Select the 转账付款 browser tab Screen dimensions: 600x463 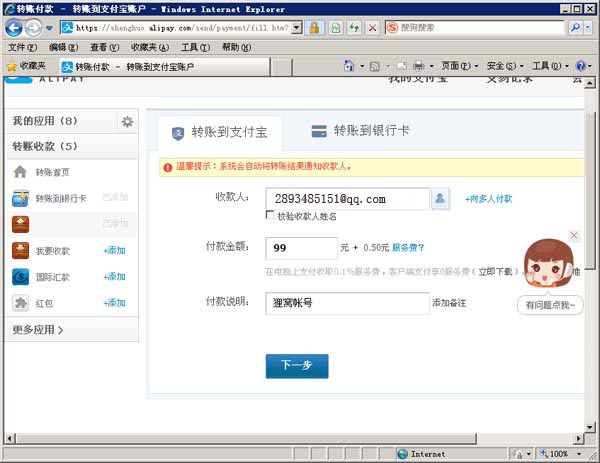pos(164,67)
